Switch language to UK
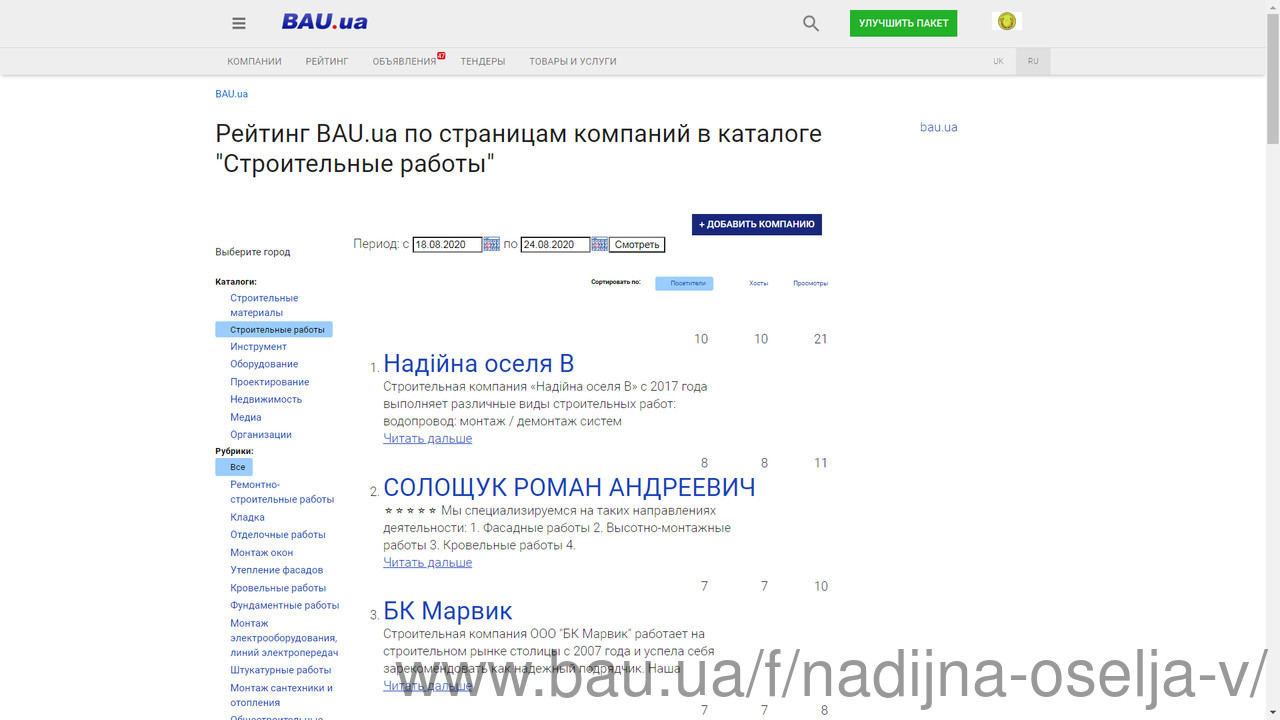1280x720 pixels. point(998,61)
